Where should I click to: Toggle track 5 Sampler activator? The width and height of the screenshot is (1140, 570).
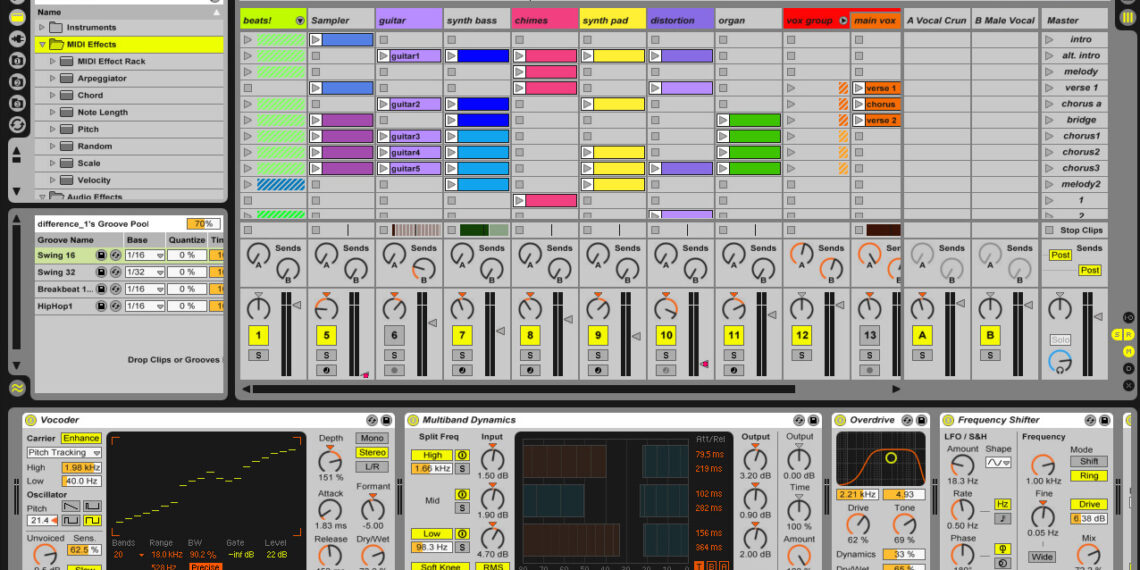pyautogui.click(x=326, y=335)
